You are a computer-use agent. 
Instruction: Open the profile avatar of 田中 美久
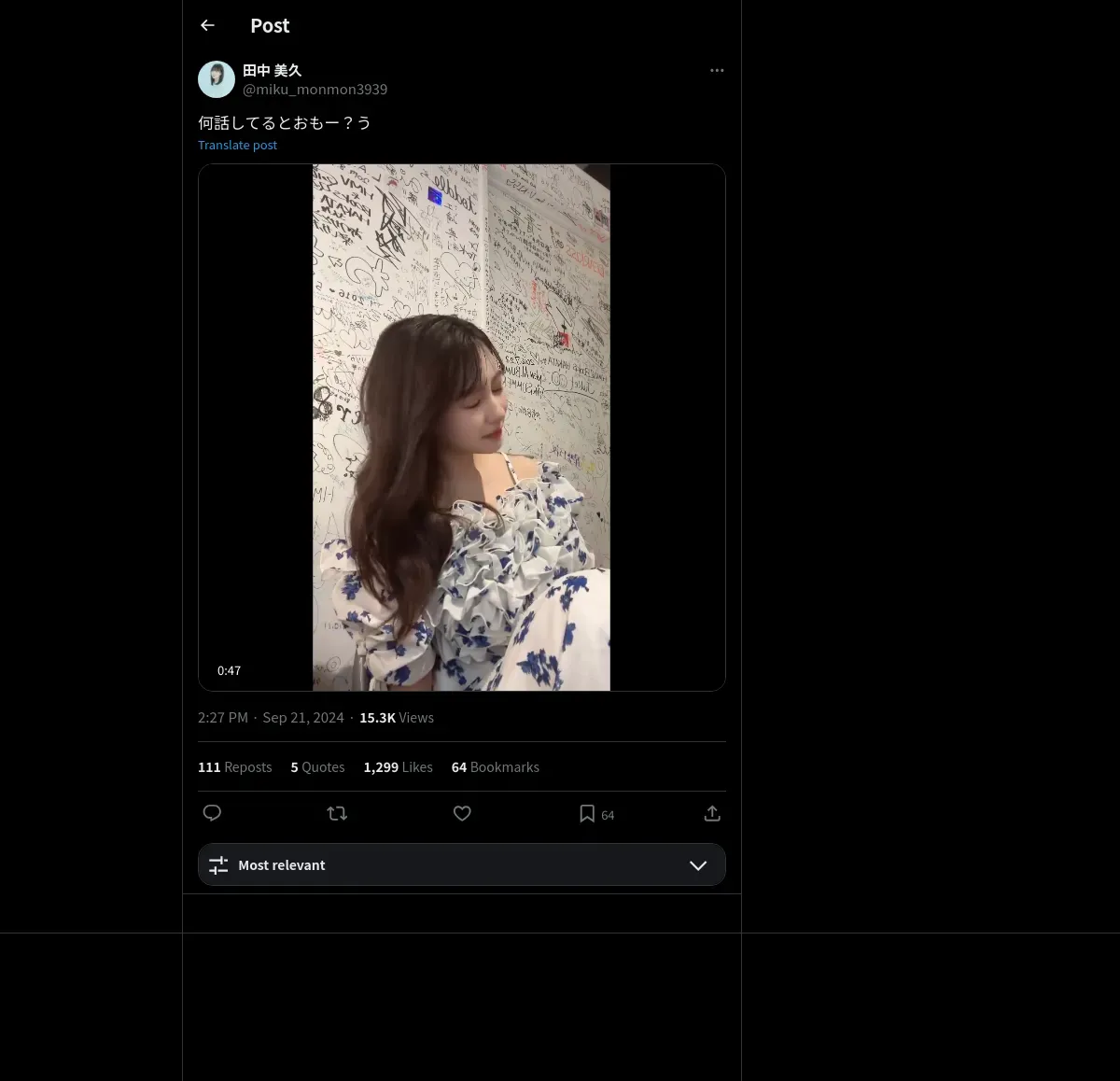pyautogui.click(x=217, y=80)
